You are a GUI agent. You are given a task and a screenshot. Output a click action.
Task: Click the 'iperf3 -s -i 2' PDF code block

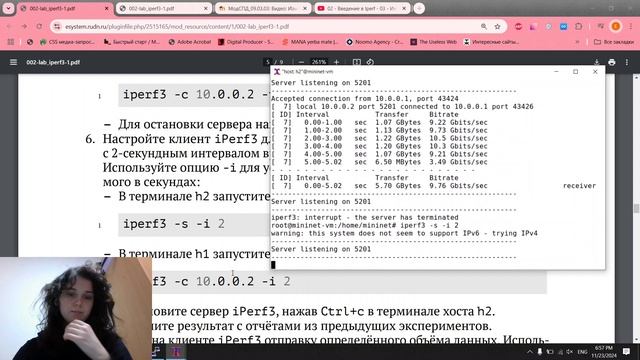(x=194, y=224)
